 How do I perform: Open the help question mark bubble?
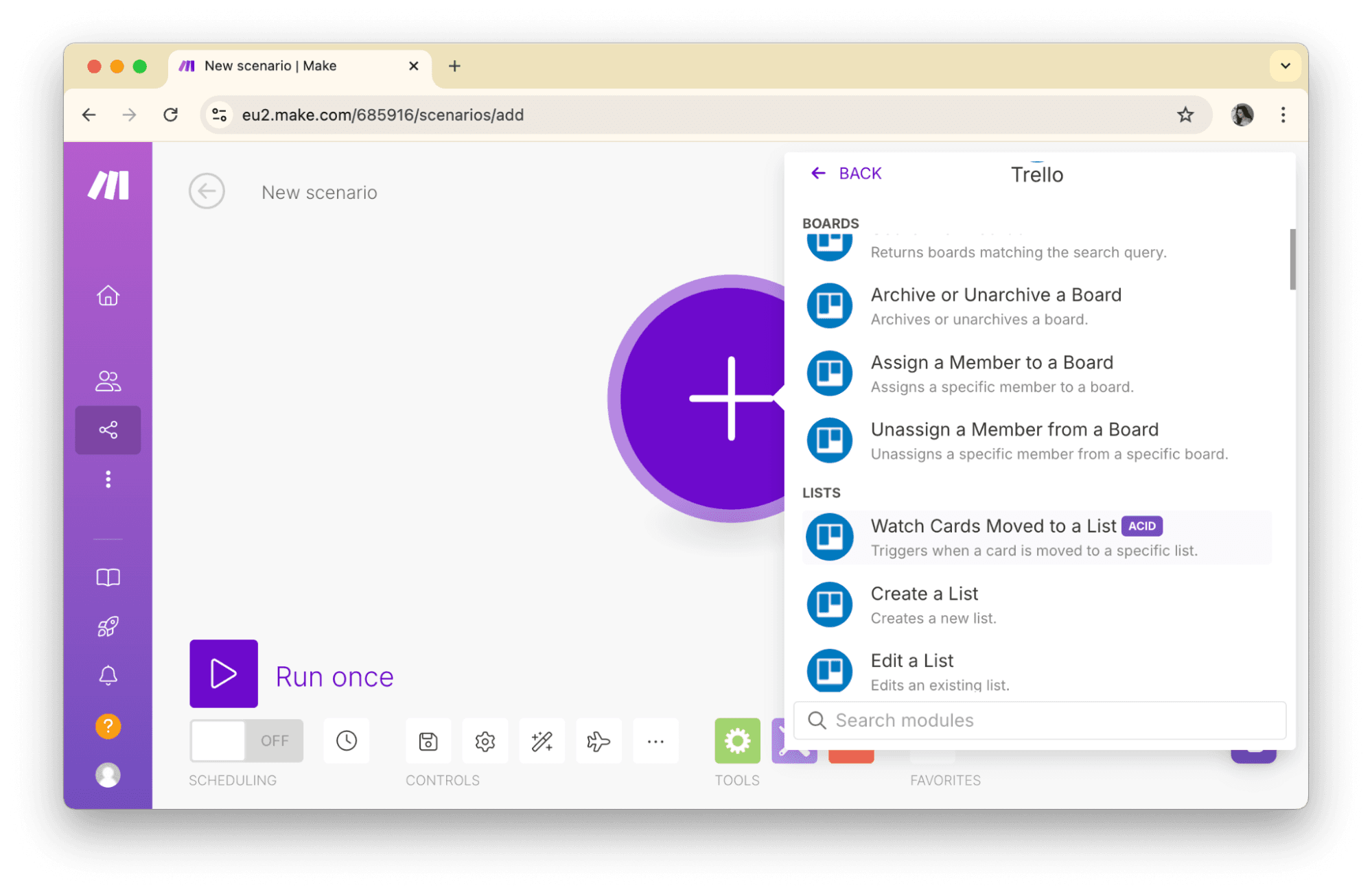click(x=108, y=726)
